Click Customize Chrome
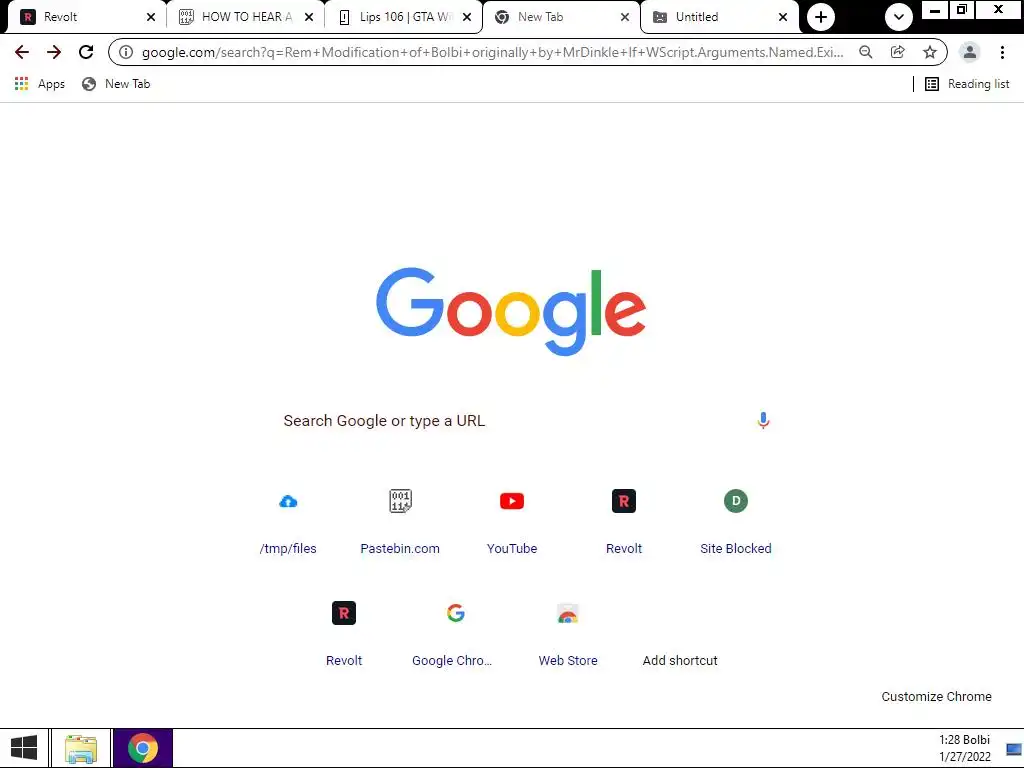Viewport: 1024px width, 768px height. 936,696
